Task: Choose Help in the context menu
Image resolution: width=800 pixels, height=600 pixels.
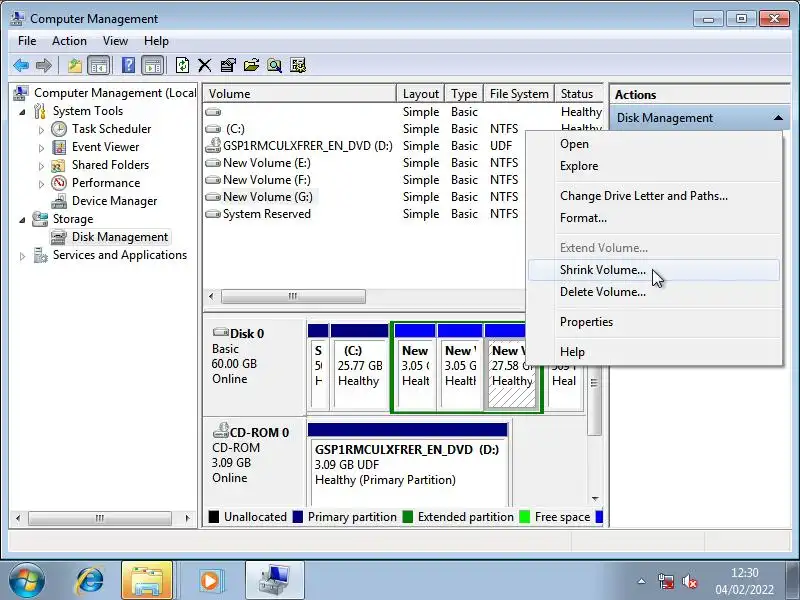Action: [654, 352]
